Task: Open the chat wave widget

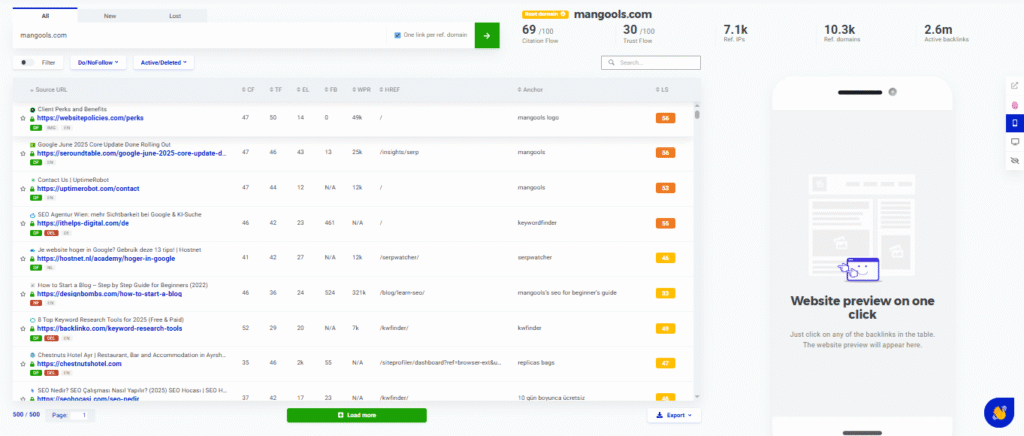Action: click(x=999, y=413)
